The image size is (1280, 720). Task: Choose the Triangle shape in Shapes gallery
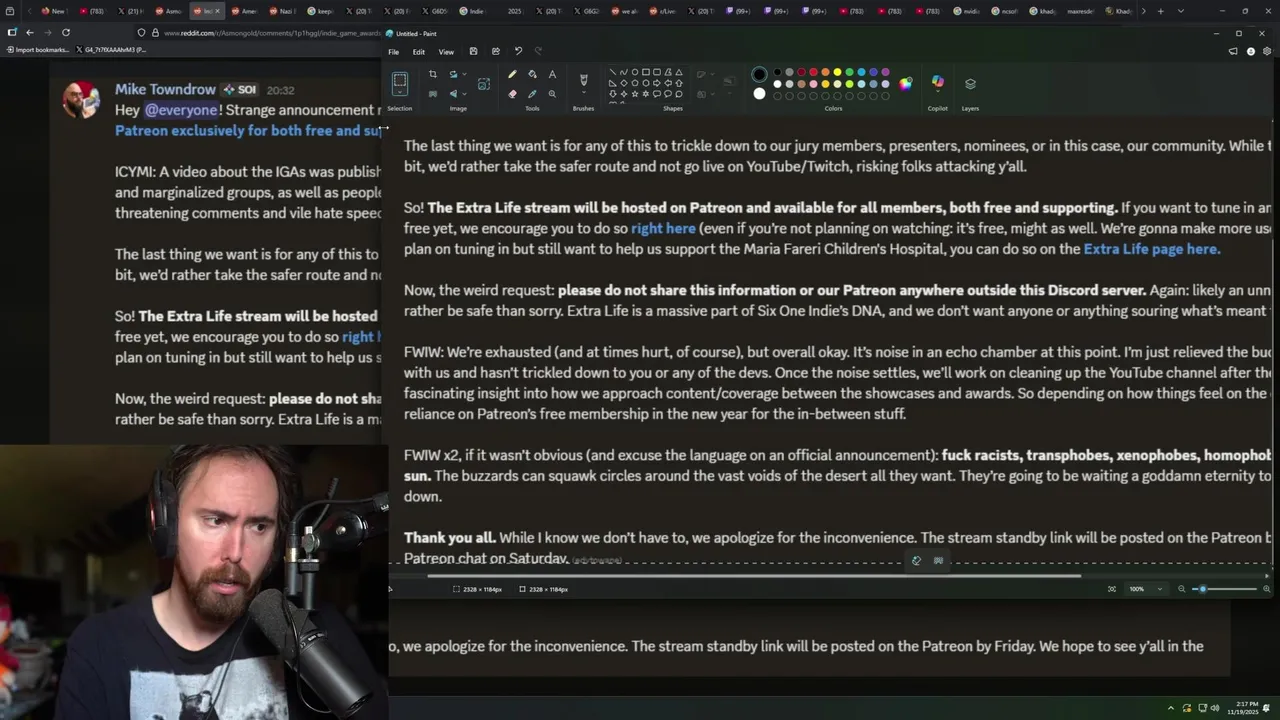[x=679, y=72]
